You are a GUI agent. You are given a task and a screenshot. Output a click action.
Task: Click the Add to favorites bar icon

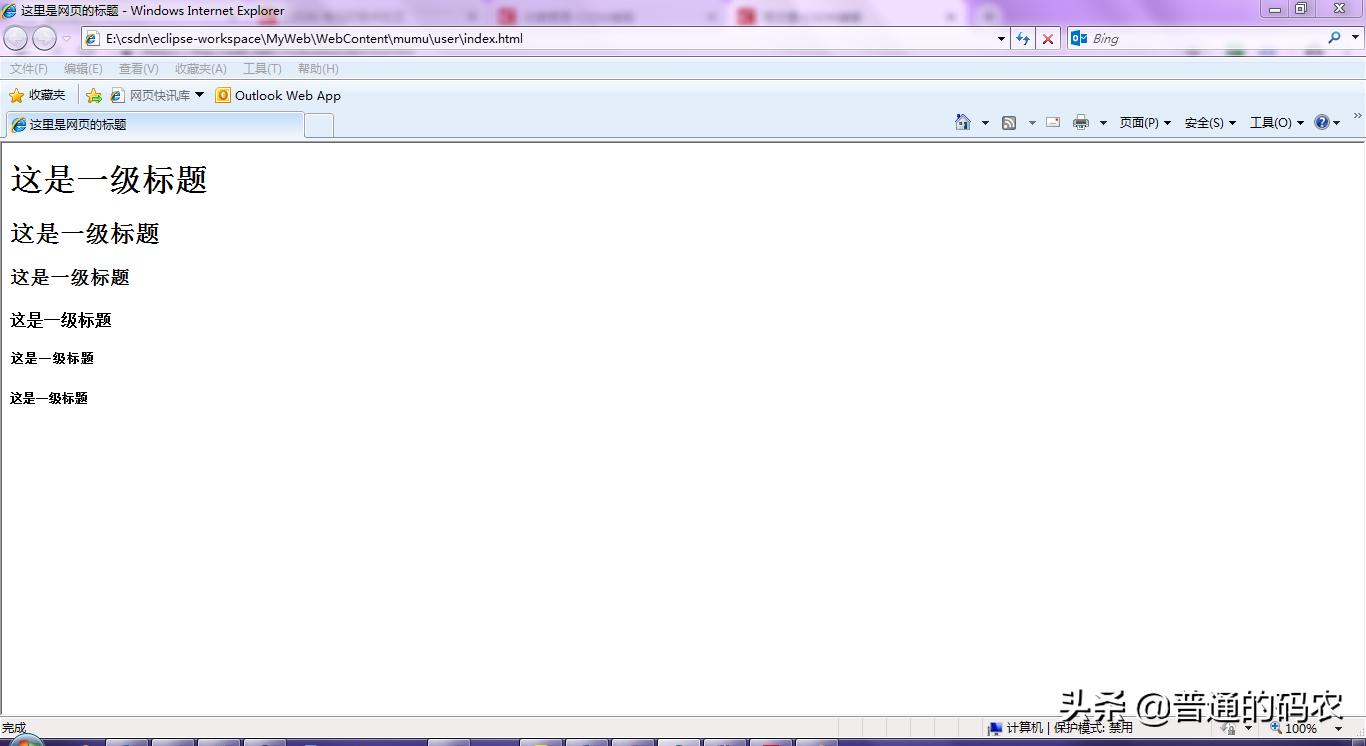pos(93,96)
